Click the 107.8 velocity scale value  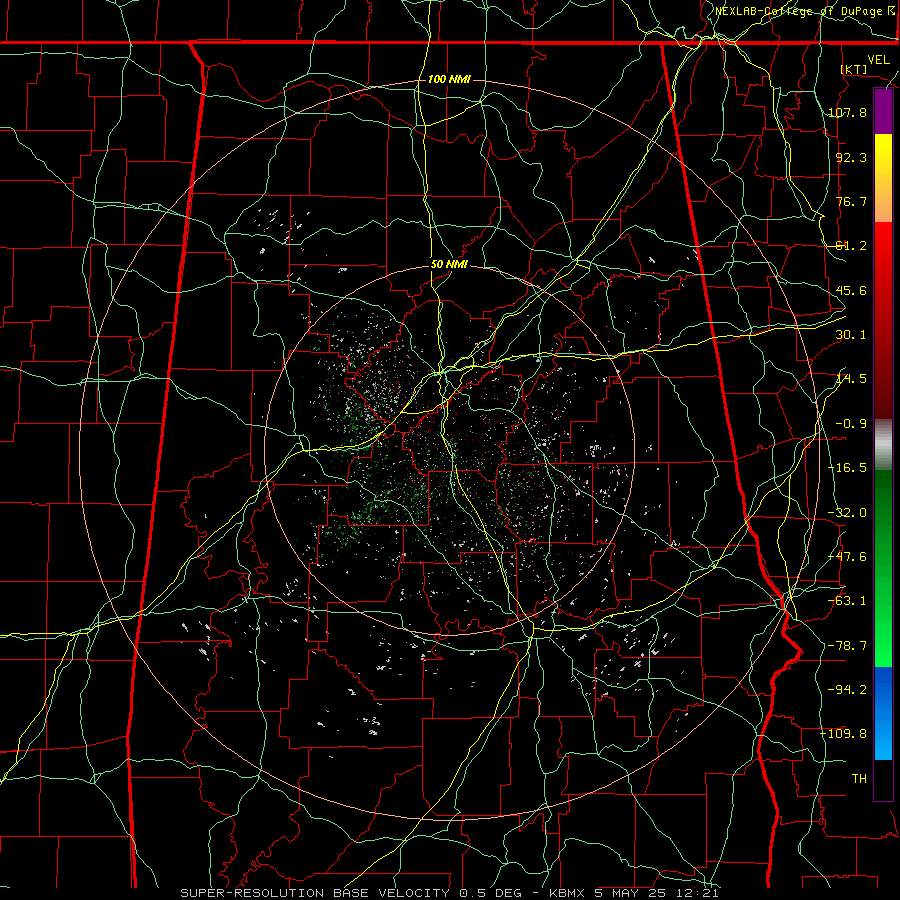click(847, 112)
